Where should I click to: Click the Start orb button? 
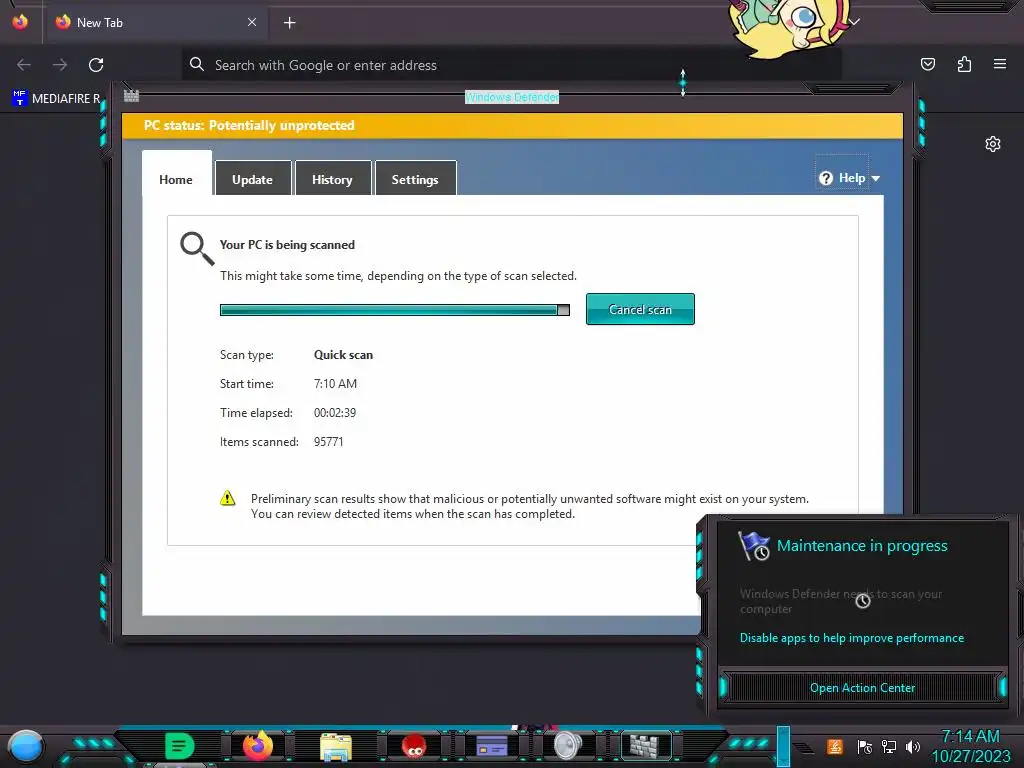pos(25,746)
